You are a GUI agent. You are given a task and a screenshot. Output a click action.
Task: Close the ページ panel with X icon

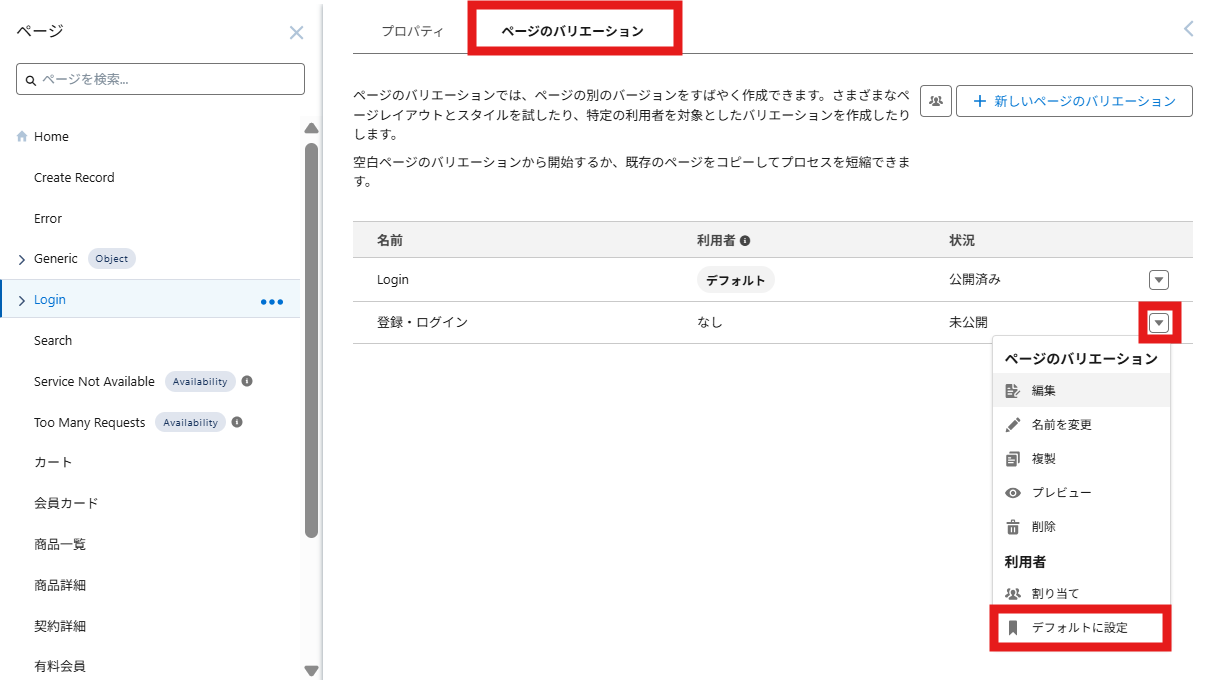(x=296, y=33)
